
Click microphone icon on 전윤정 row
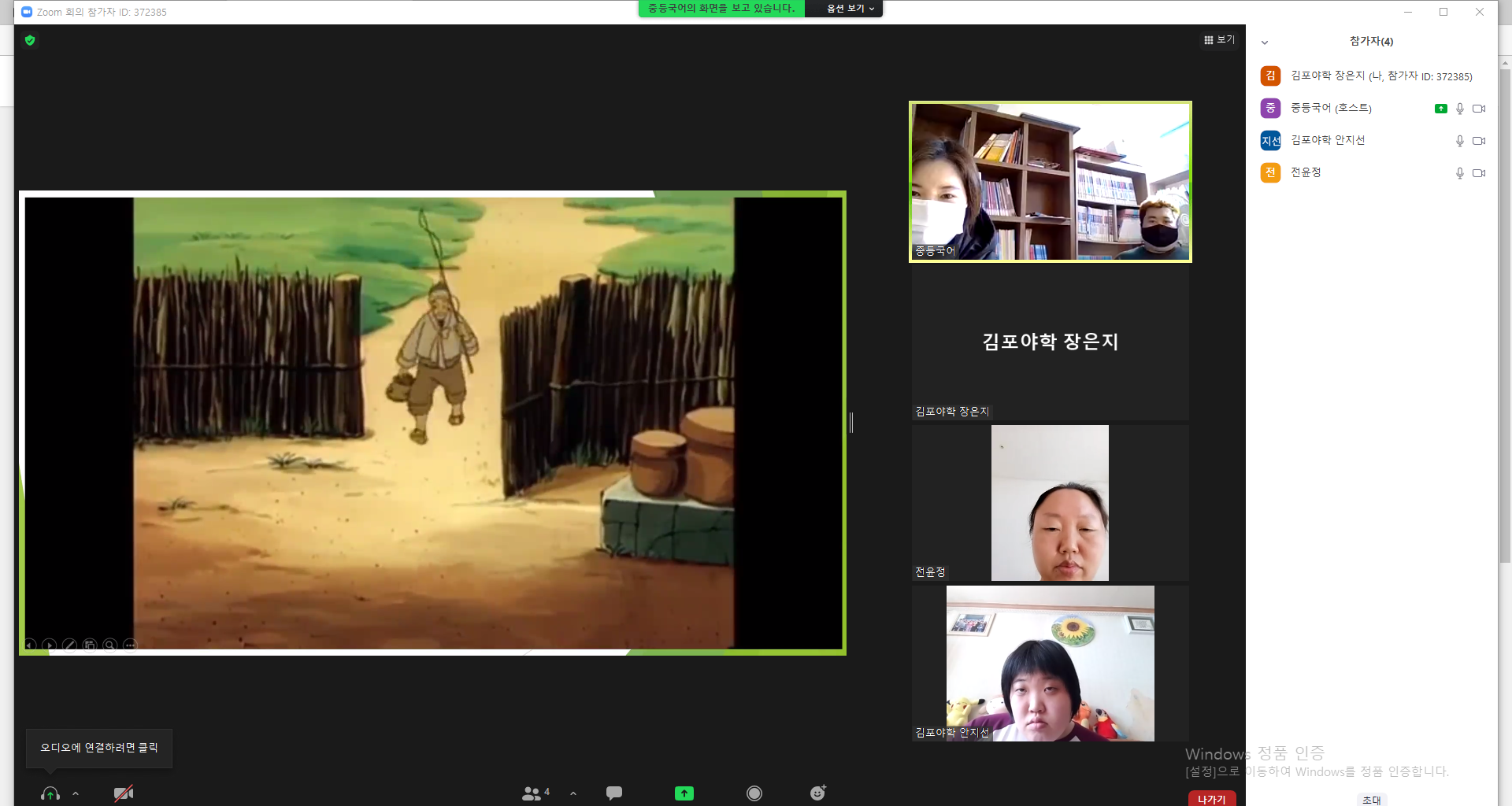click(x=1460, y=173)
